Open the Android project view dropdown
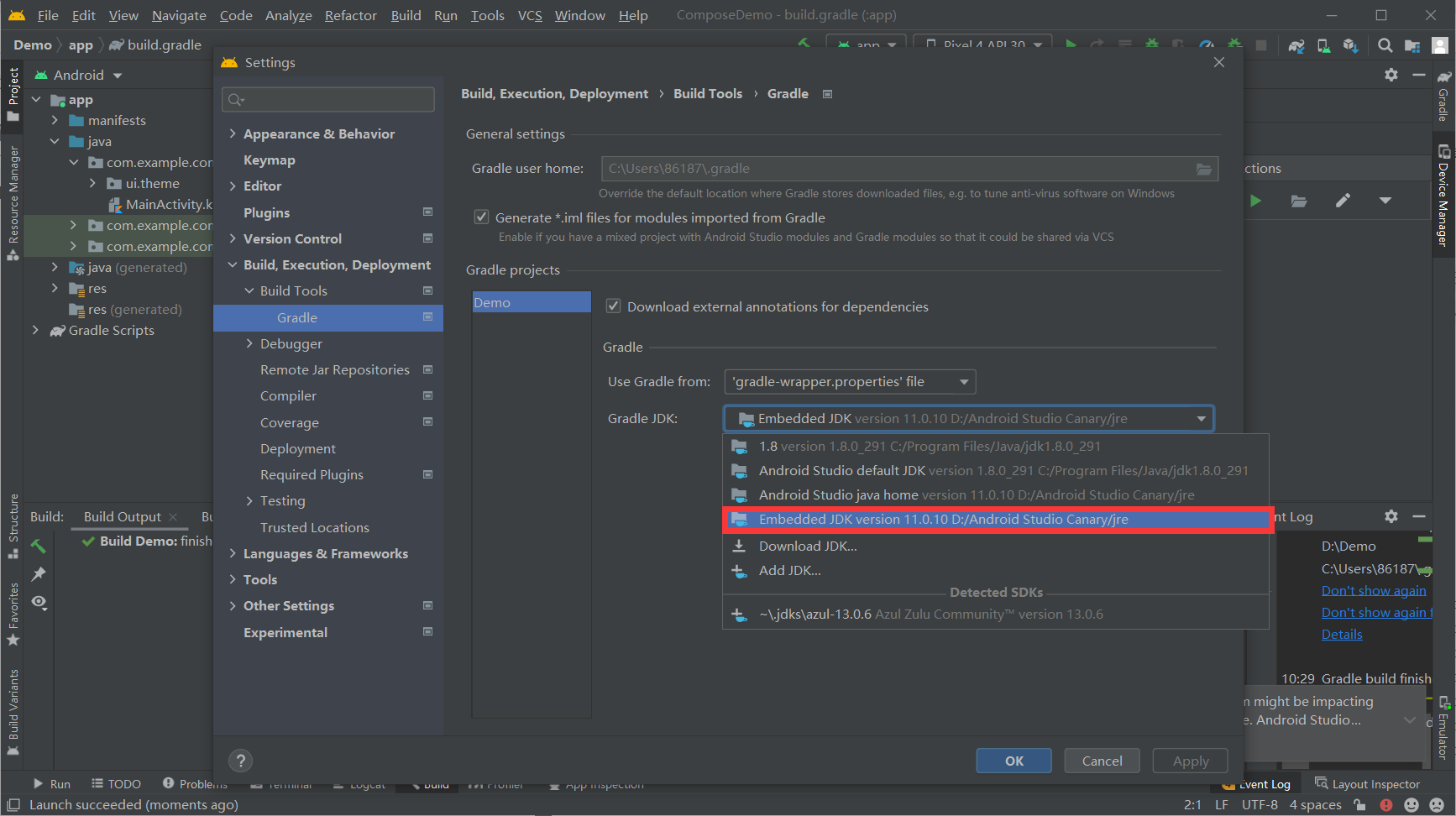The image size is (1456, 816). 79,75
